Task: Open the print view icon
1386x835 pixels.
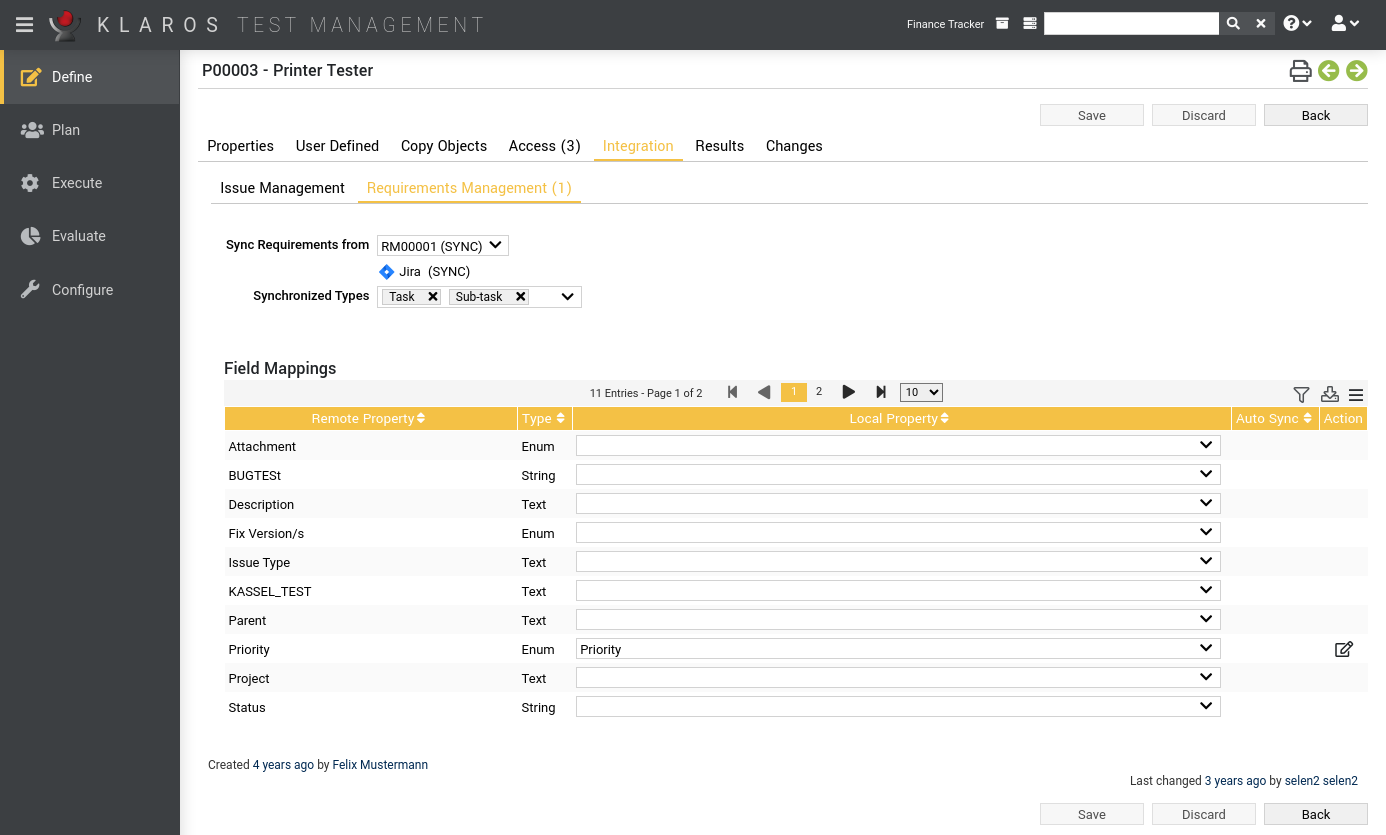Action: [1300, 71]
